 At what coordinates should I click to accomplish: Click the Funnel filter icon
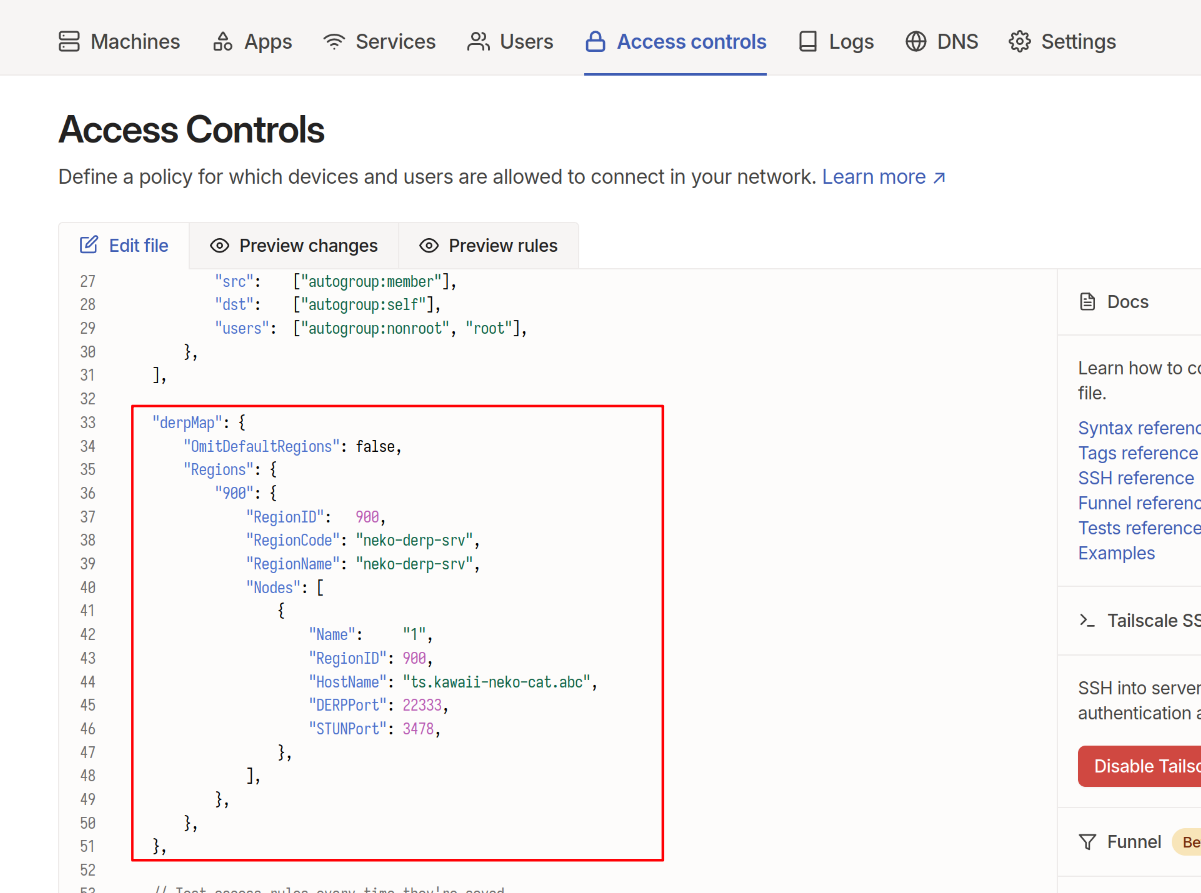pyautogui.click(x=1087, y=842)
